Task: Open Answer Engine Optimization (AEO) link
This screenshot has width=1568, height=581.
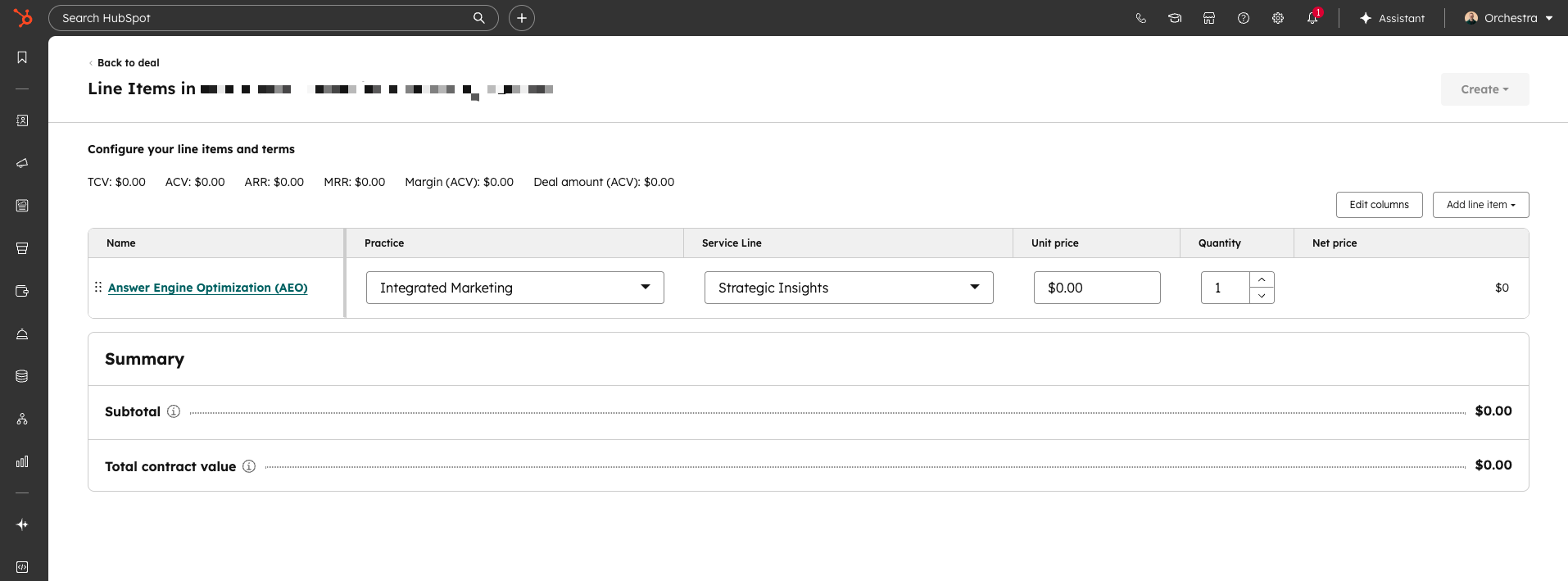Action: (207, 288)
